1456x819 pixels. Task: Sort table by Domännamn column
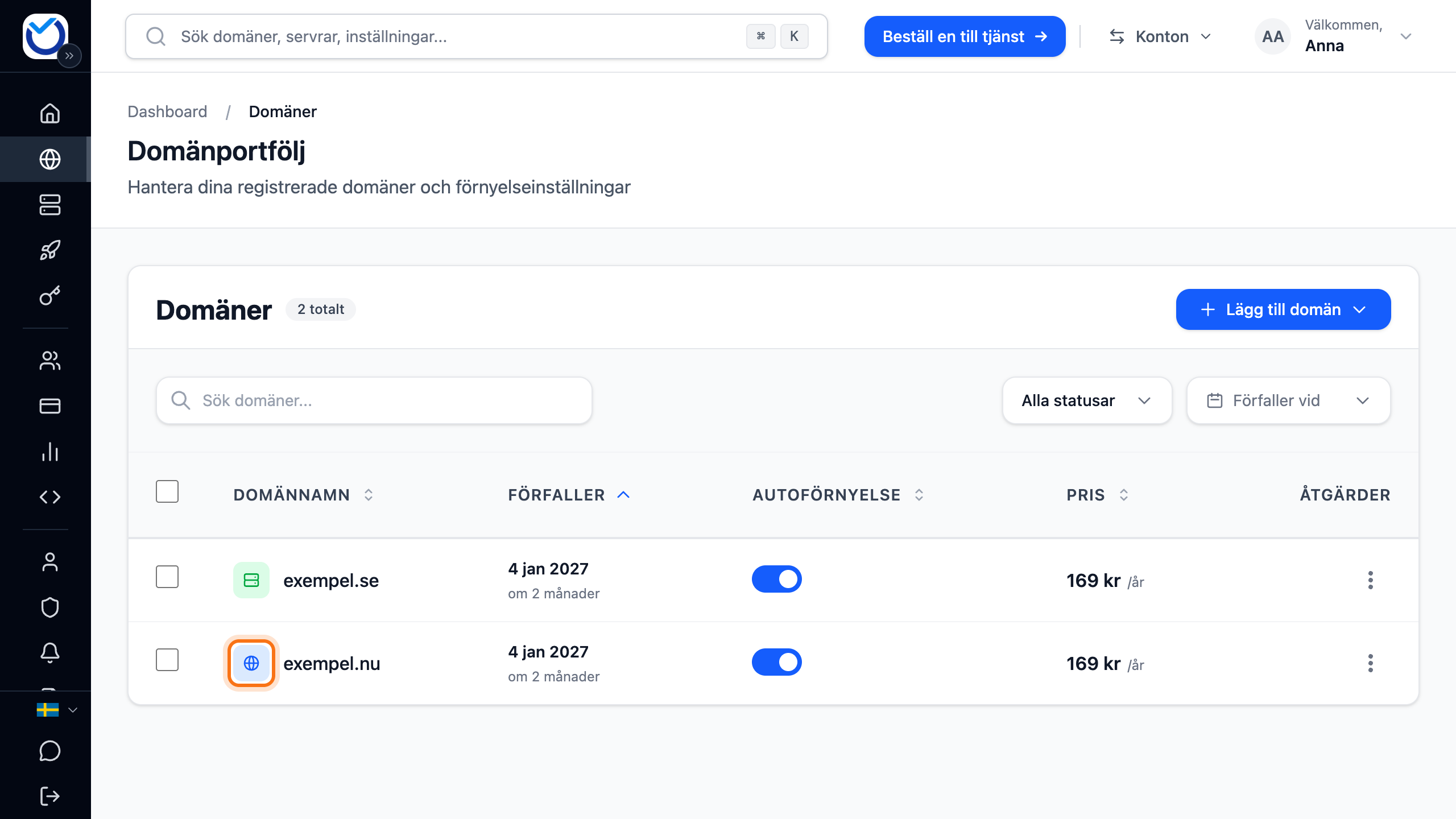click(304, 495)
